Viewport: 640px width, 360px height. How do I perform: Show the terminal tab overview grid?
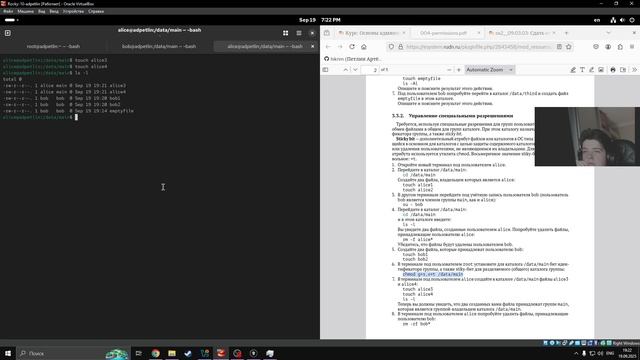pyautogui.click(x=285, y=33)
